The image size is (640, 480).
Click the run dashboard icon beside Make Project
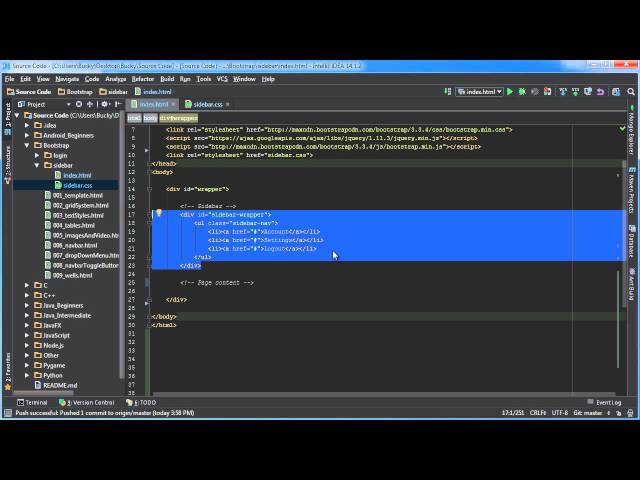pos(547,92)
